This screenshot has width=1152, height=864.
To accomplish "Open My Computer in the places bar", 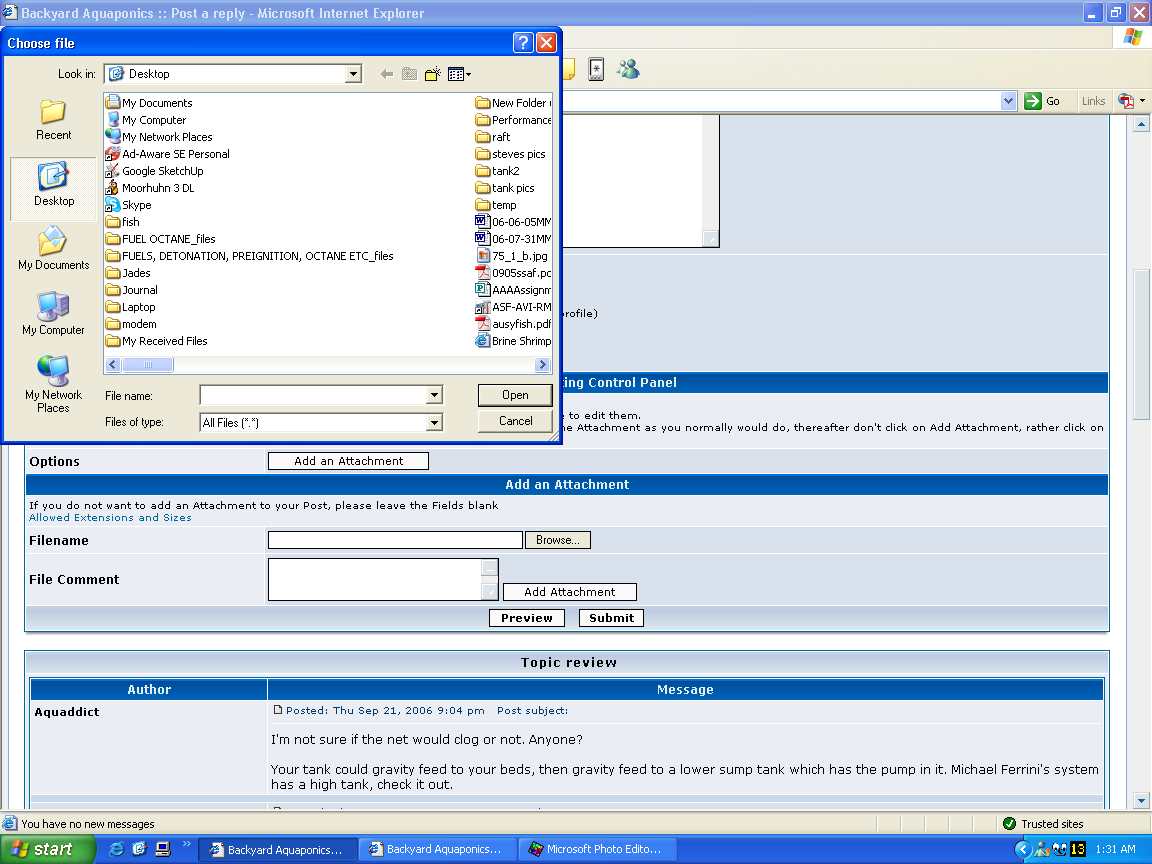I will pos(53,313).
